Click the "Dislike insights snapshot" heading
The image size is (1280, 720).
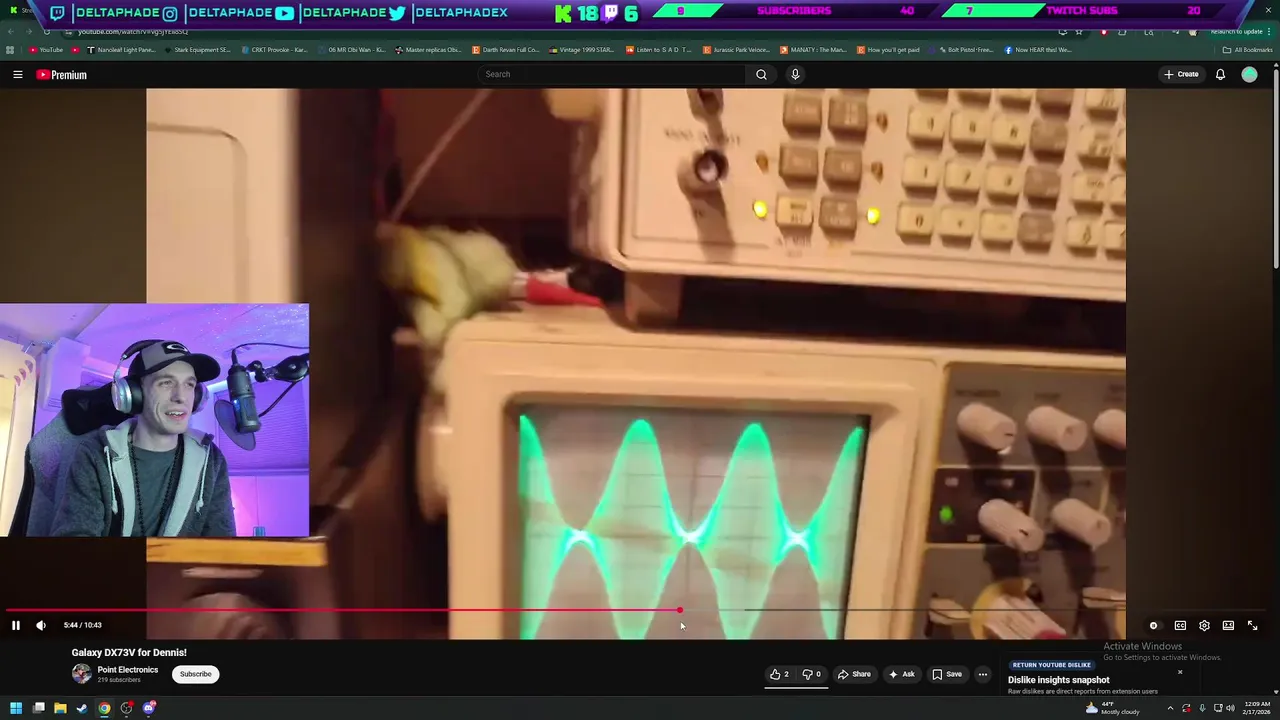coord(1059,680)
